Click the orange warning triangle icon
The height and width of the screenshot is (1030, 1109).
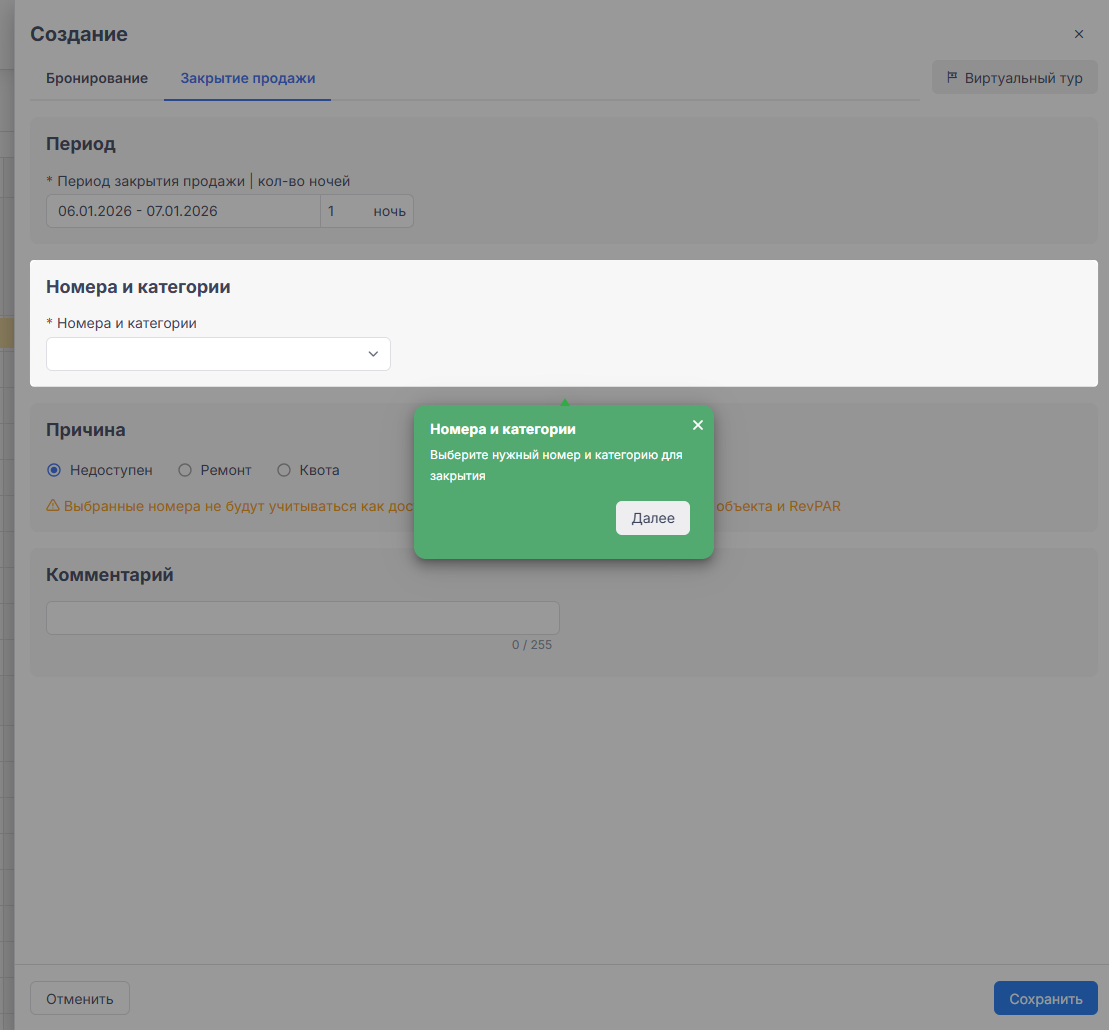(53, 506)
